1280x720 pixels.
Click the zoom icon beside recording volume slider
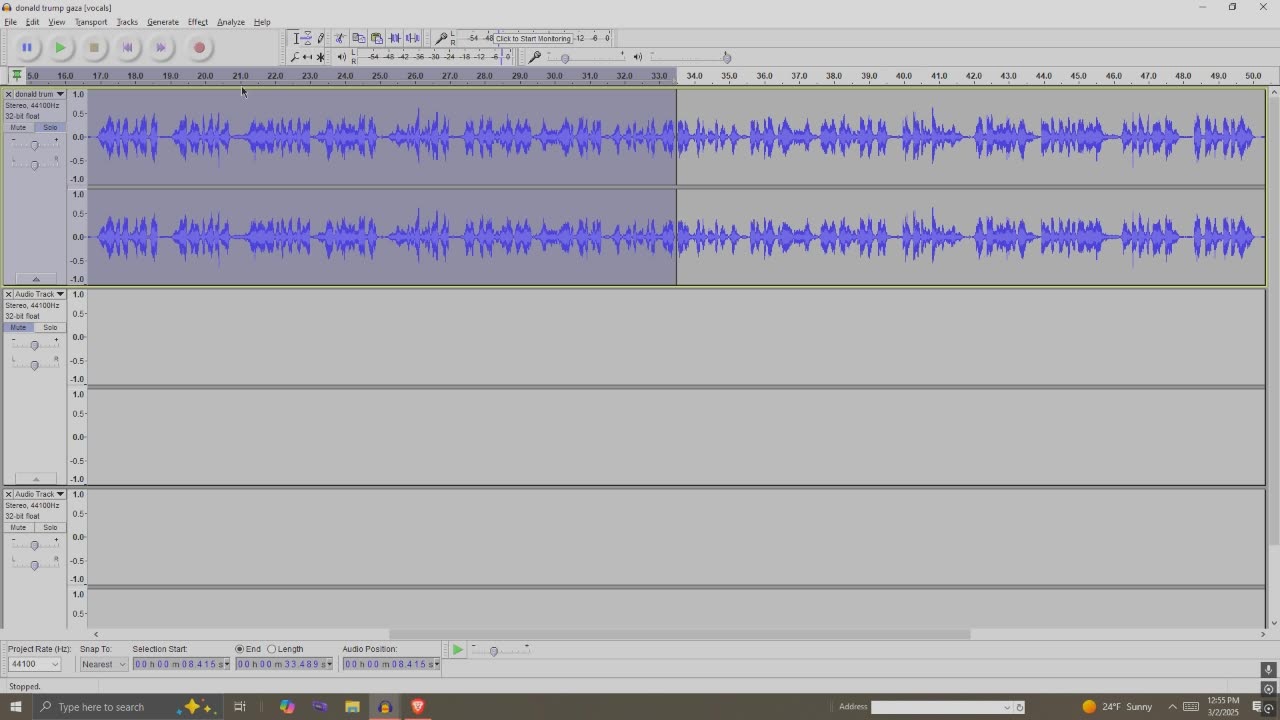535,57
